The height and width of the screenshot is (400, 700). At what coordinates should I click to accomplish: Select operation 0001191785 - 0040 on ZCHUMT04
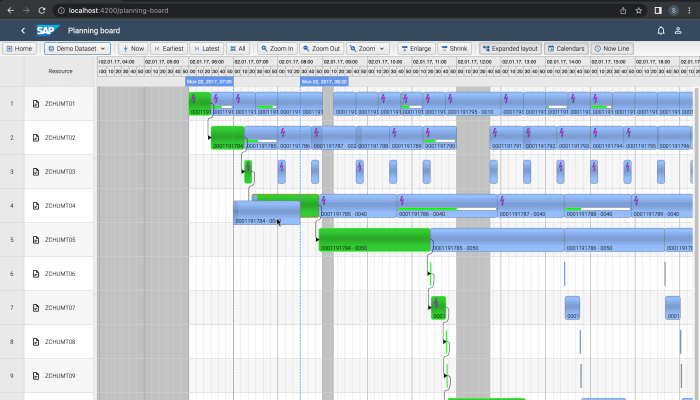point(358,206)
